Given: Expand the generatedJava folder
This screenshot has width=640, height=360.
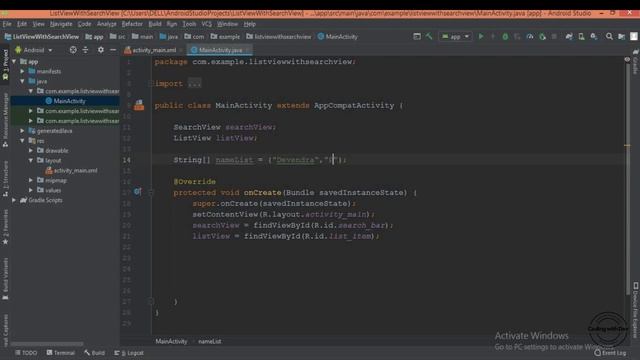Looking at the screenshot, I should (x=22, y=131).
